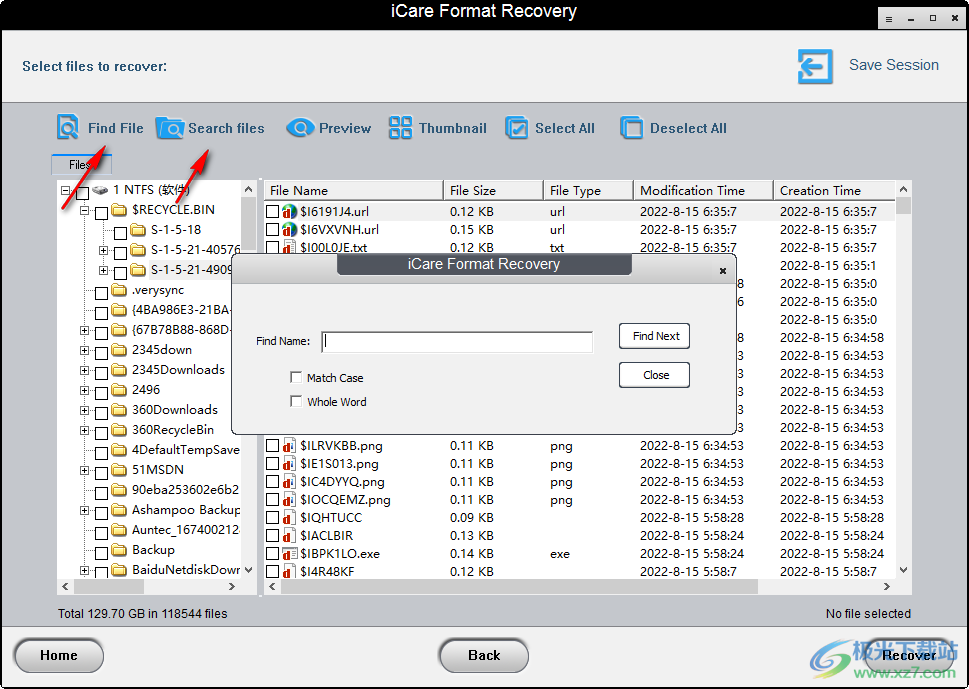
Task: Click the Save Session arrow icon
Action: 815,66
